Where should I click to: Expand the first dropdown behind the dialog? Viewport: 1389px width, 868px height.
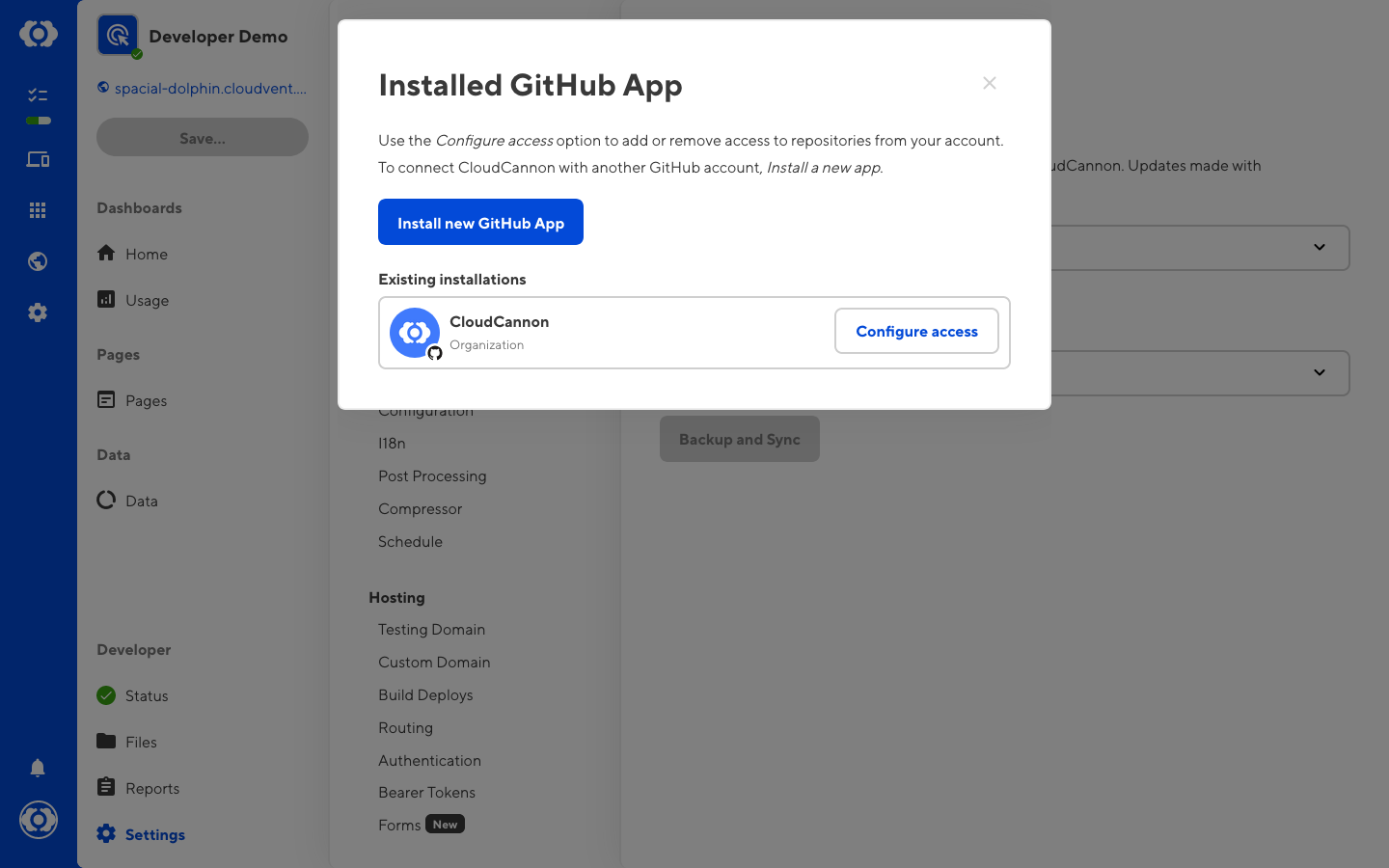tap(1319, 248)
